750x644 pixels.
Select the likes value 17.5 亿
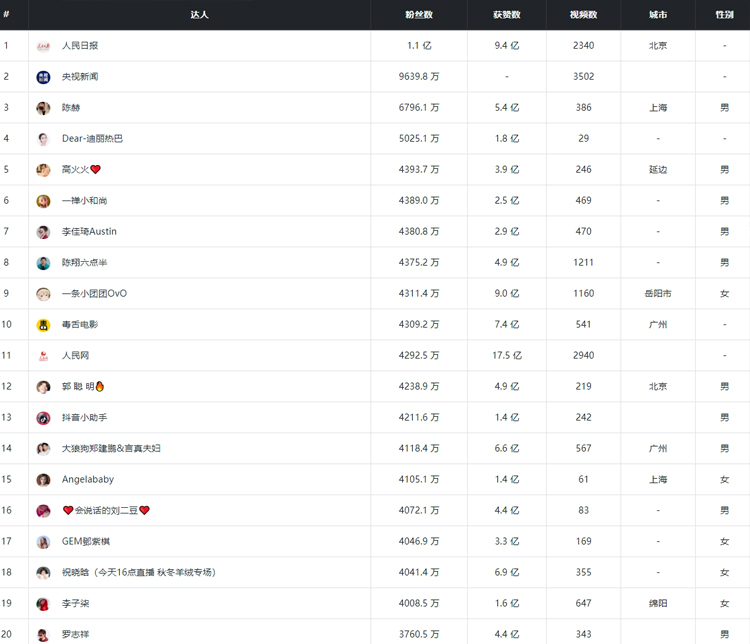pyautogui.click(x=507, y=355)
